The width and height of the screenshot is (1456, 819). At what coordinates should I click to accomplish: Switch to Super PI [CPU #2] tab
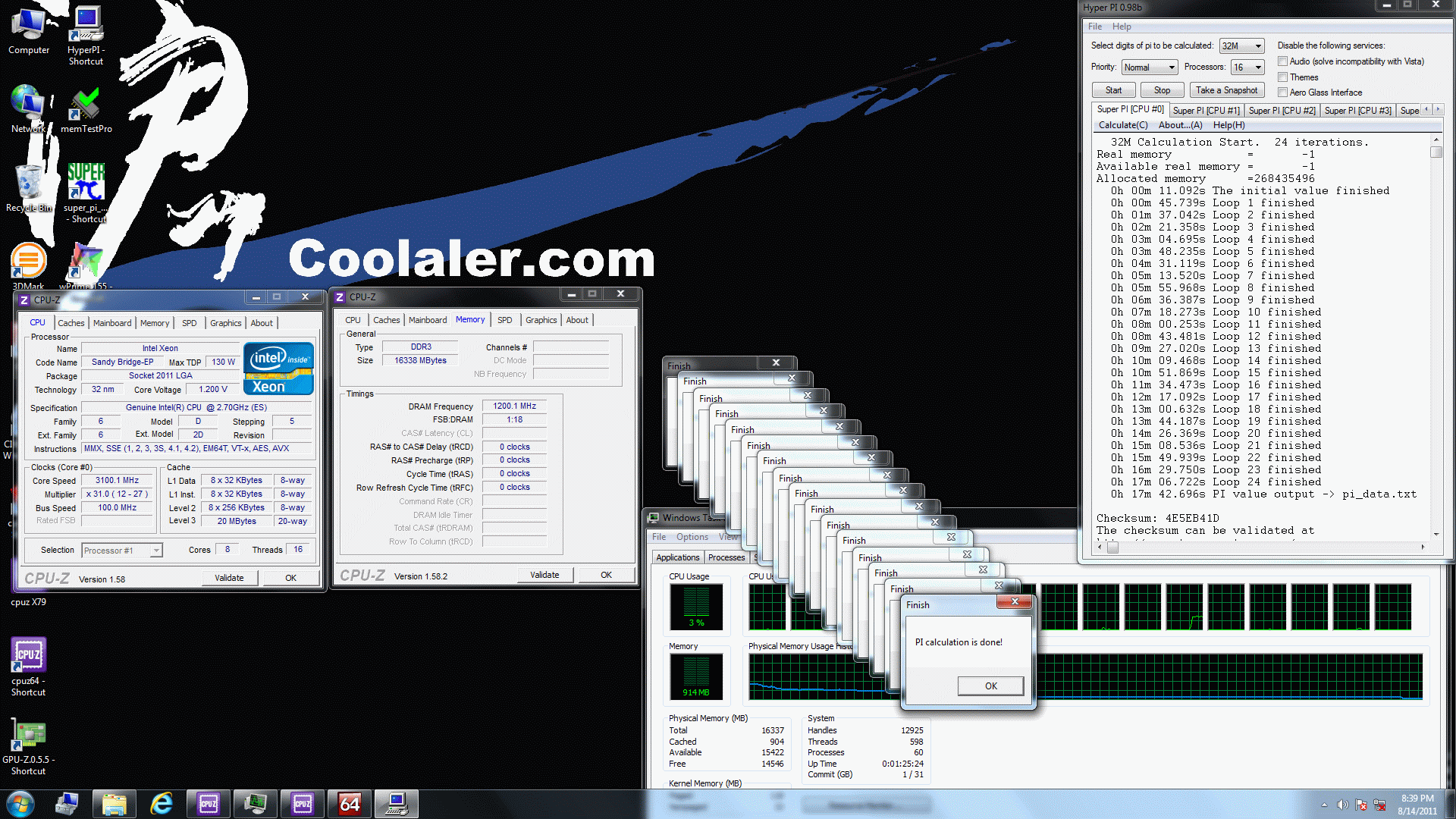tap(1282, 111)
